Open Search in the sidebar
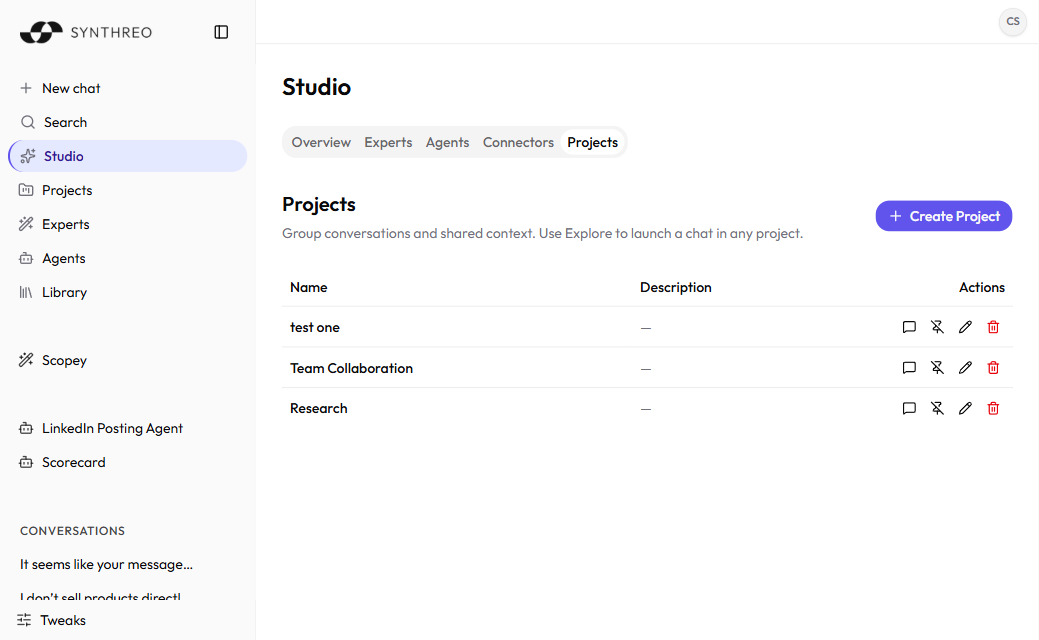Image resolution: width=1039 pixels, height=640 pixels. click(127, 122)
